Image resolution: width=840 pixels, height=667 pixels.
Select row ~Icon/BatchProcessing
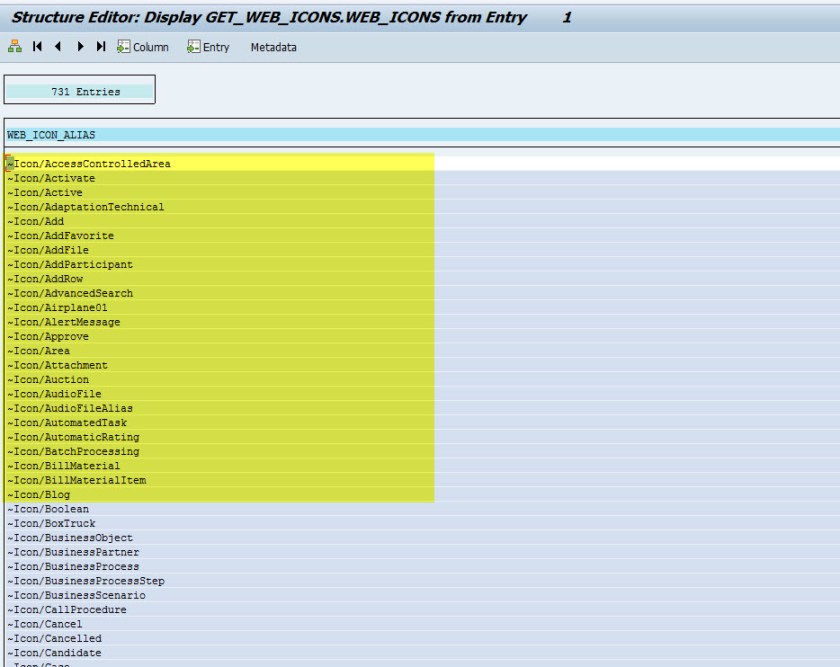click(422, 452)
